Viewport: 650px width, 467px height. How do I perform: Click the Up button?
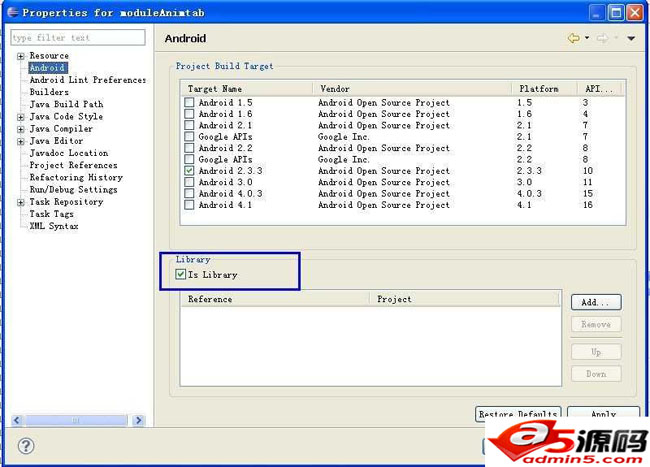596,352
